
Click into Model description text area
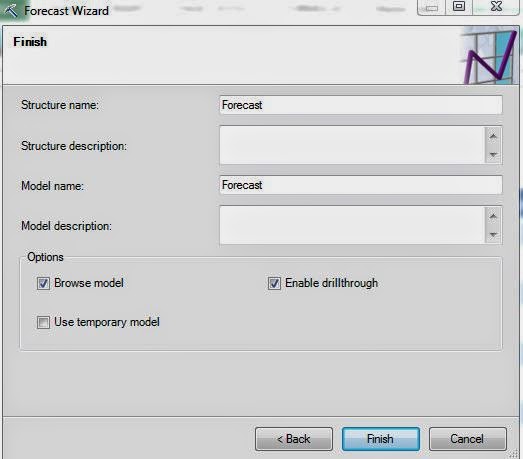click(352, 225)
